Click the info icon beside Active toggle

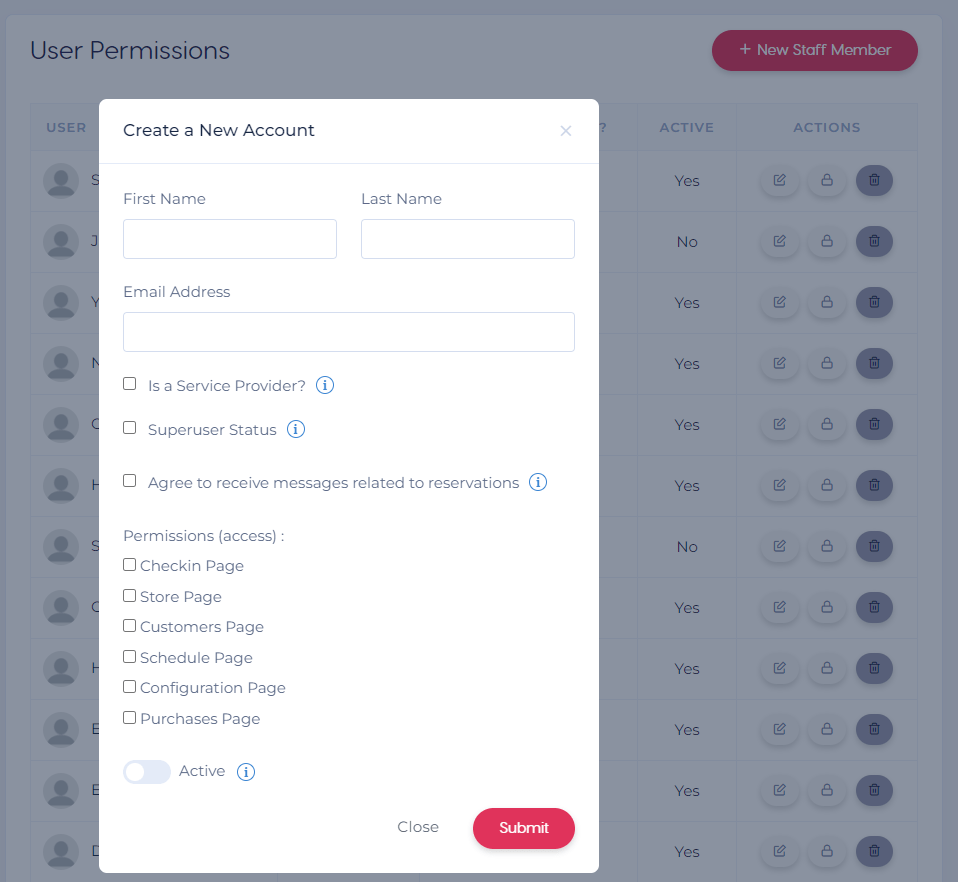[246, 771]
